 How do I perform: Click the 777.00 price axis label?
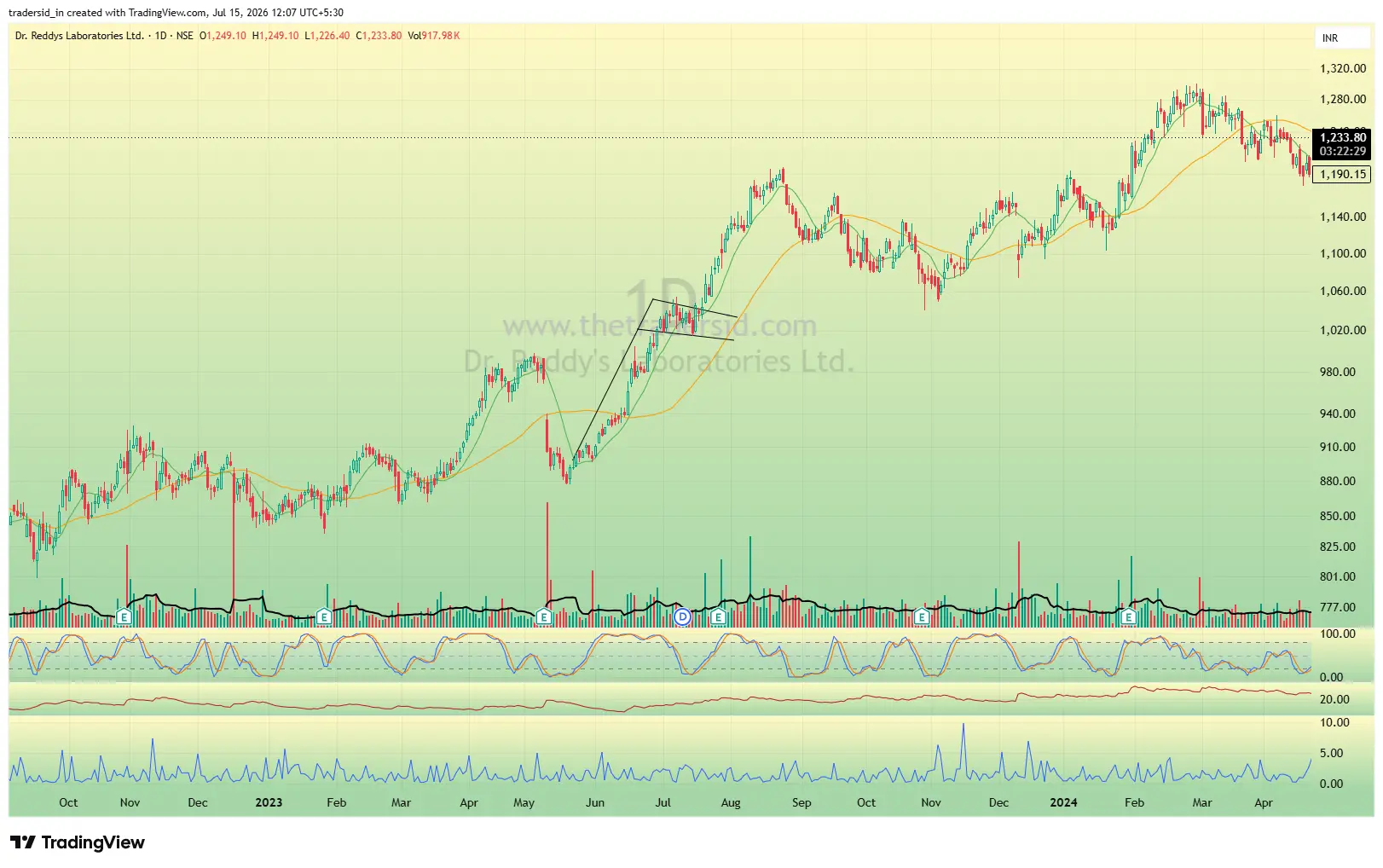click(x=1338, y=608)
